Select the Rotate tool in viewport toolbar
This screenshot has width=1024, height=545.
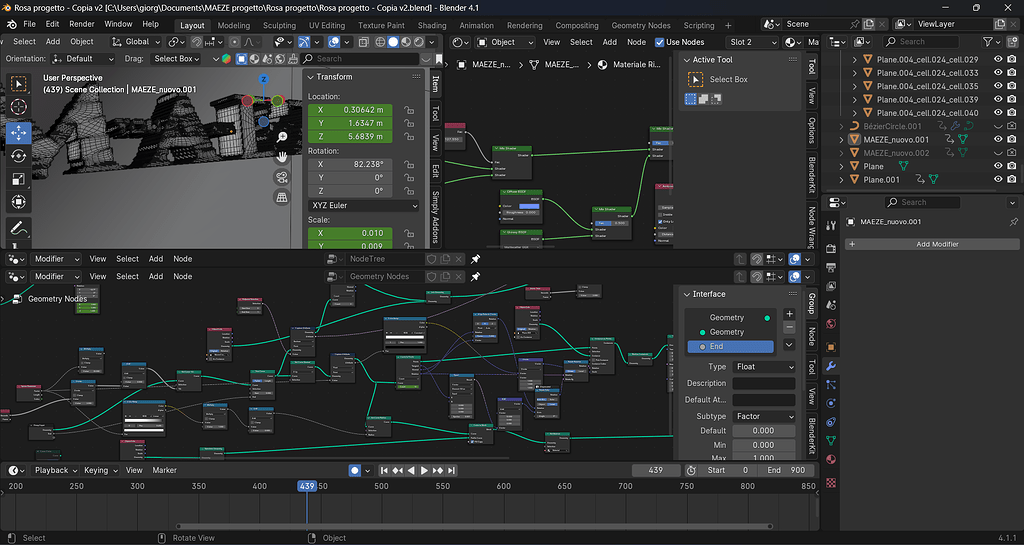click(x=18, y=156)
